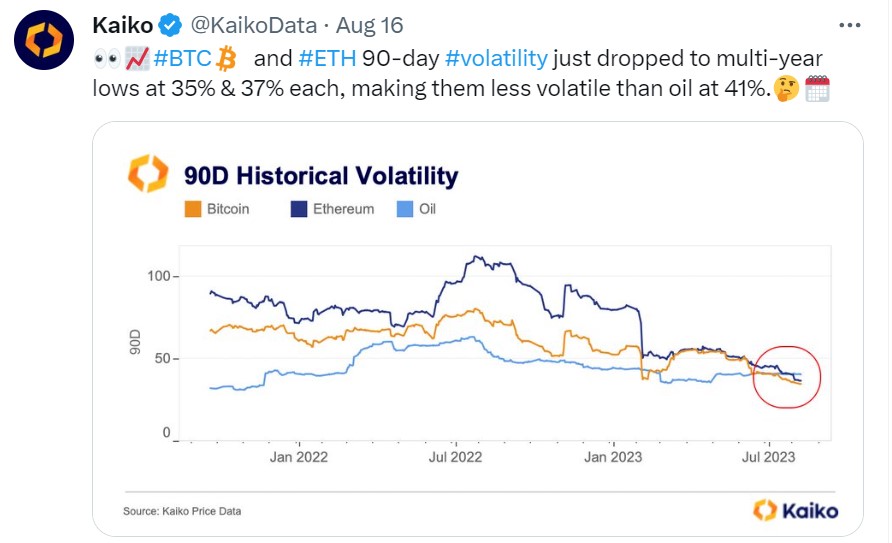
Task: Click the dark blue Ethereum legend swatch
Action: (x=299, y=209)
